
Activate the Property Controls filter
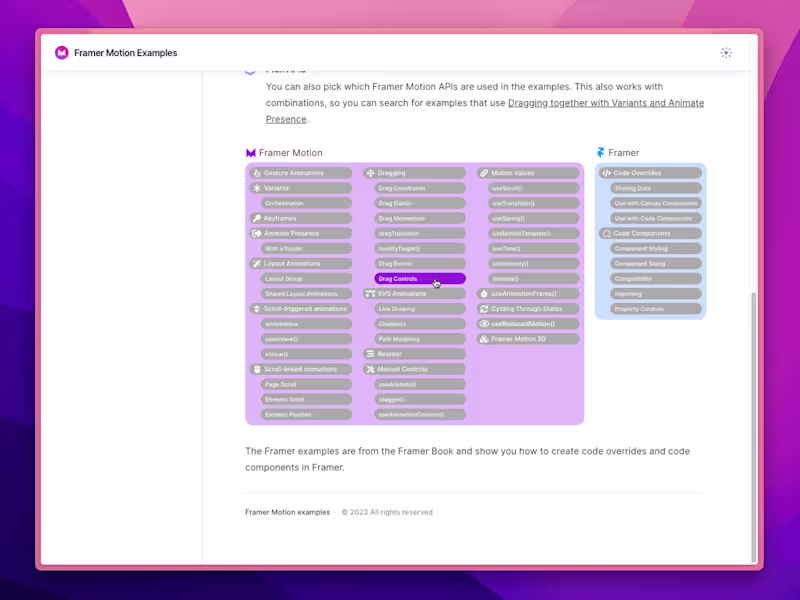(x=656, y=309)
